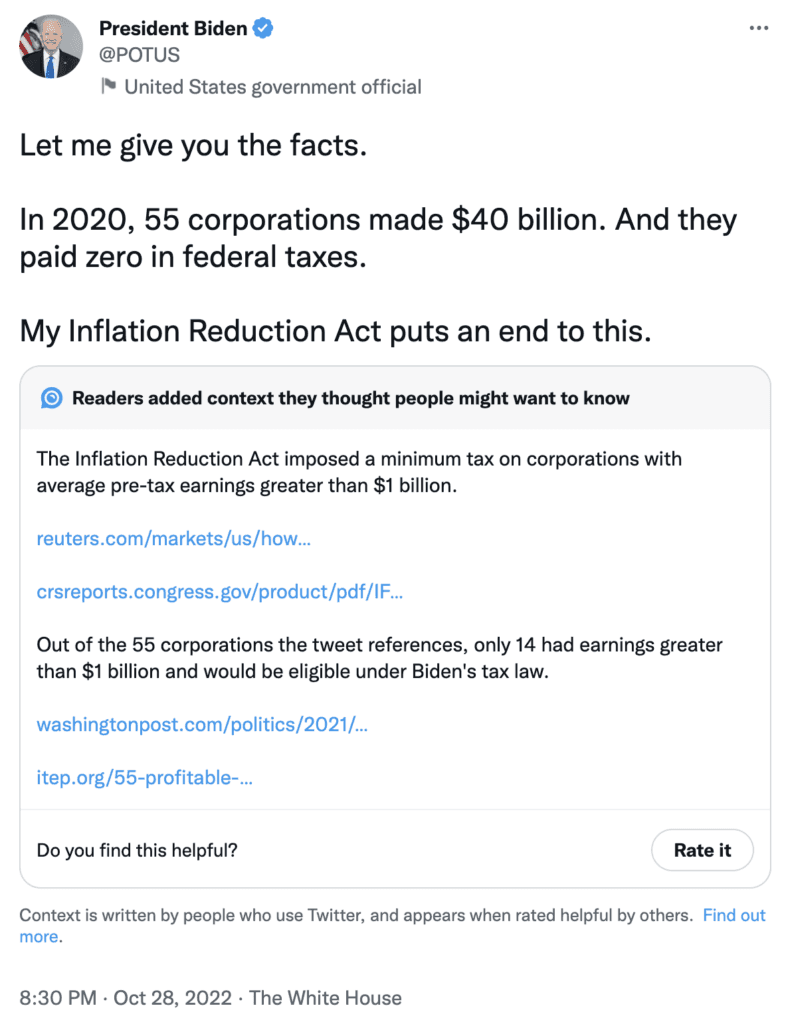Image resolution: width=788 pixels, height=1024 pixels.
Task: Open the reuters.com markets link
Action: pyautogui.click(x=174, y=539)
